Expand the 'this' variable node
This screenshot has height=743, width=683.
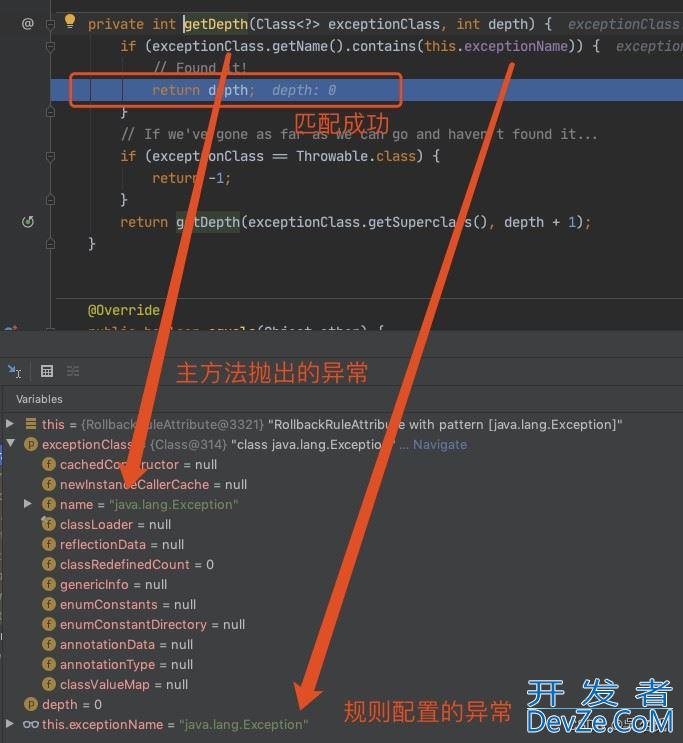11,424
